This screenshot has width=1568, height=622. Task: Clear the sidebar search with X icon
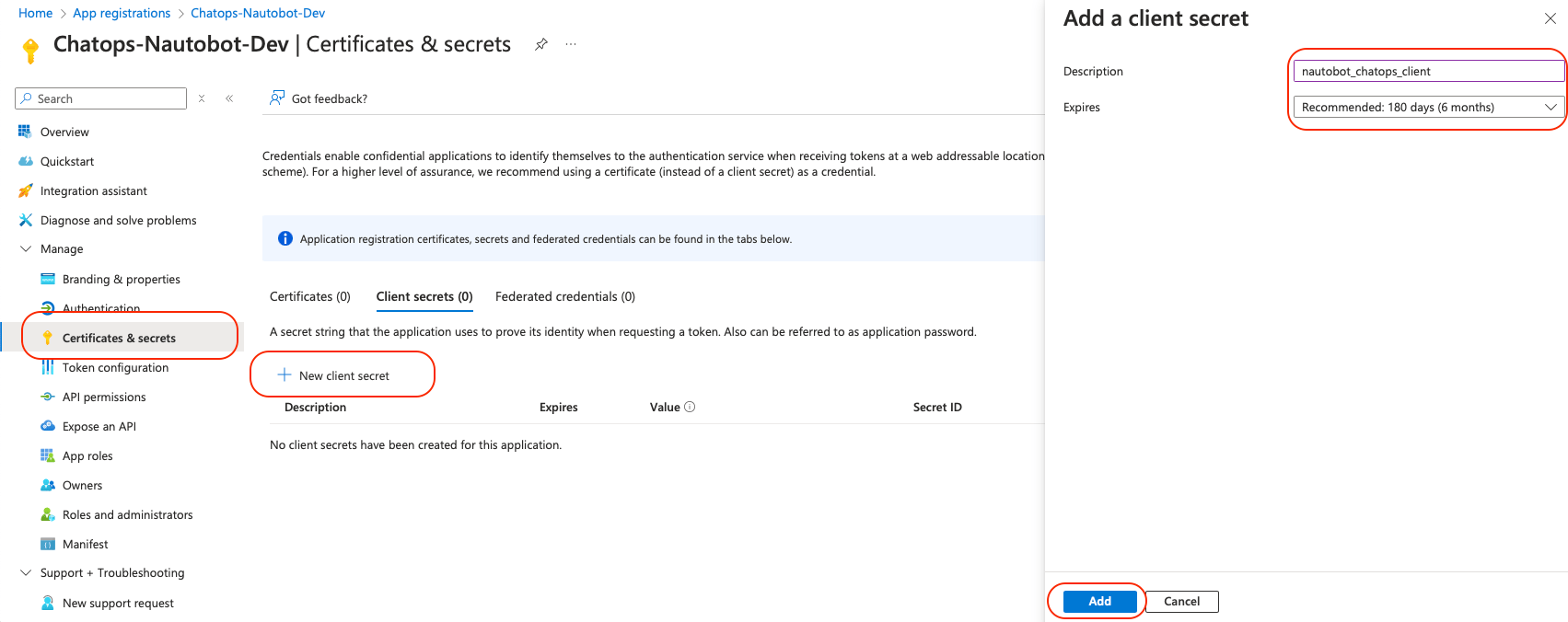pos(202,98)
